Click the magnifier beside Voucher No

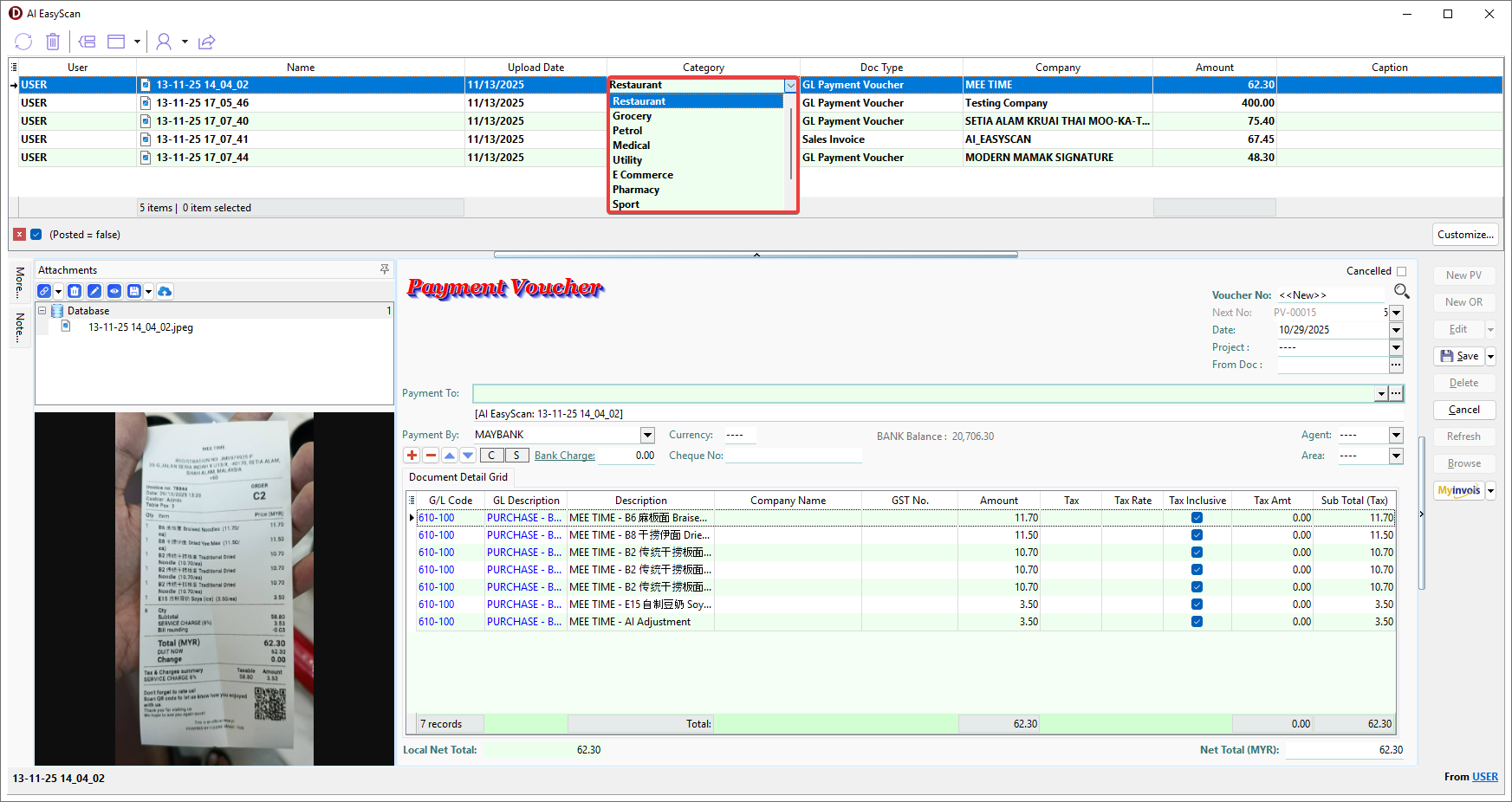pyautogui.click(x=1401, y=291)
